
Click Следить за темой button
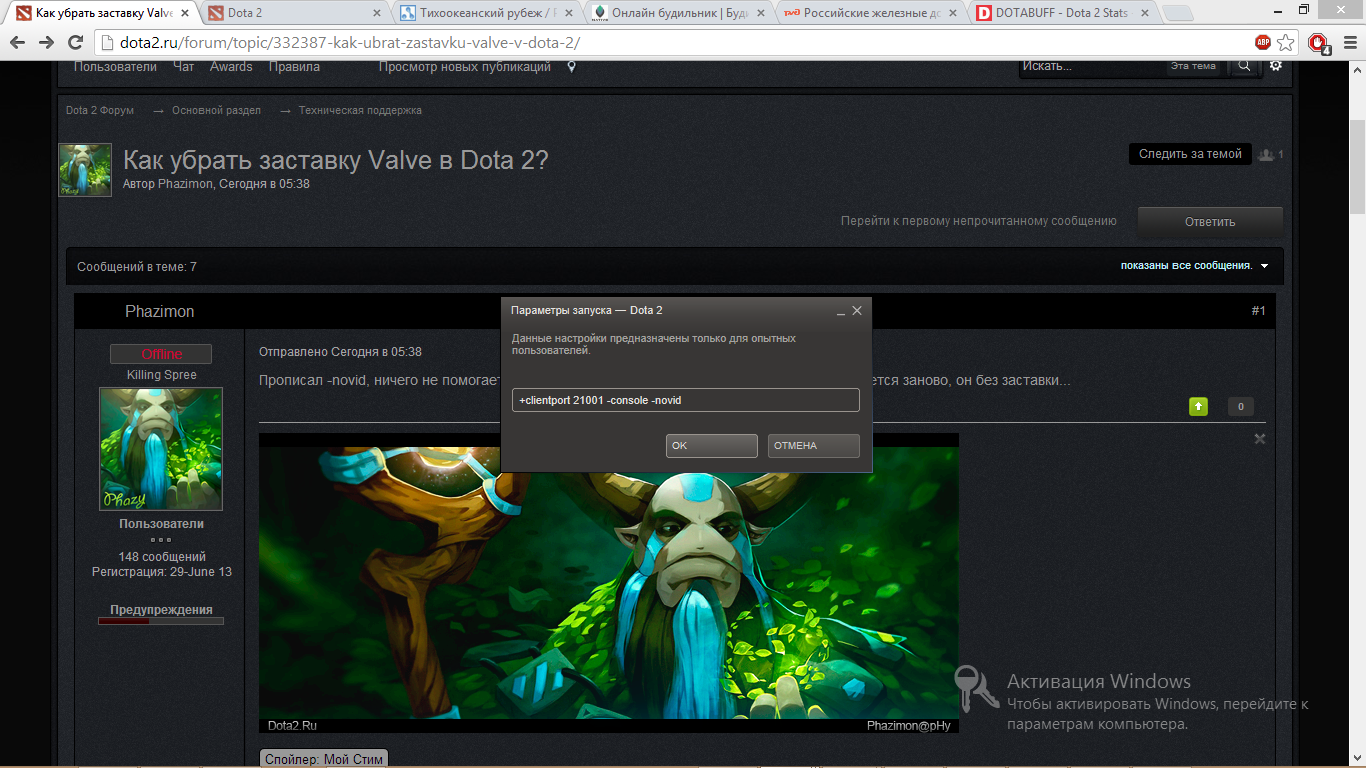1190,154
